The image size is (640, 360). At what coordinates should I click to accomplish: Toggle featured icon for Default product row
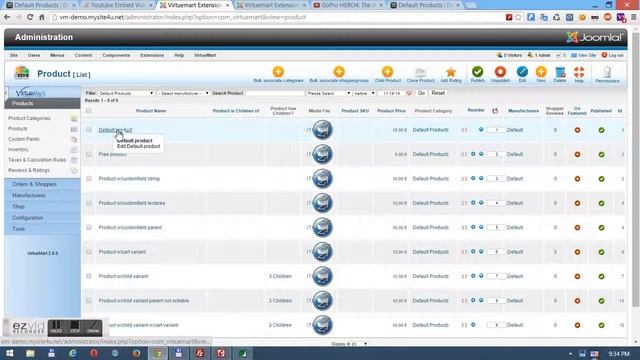[x=577, y=130]
